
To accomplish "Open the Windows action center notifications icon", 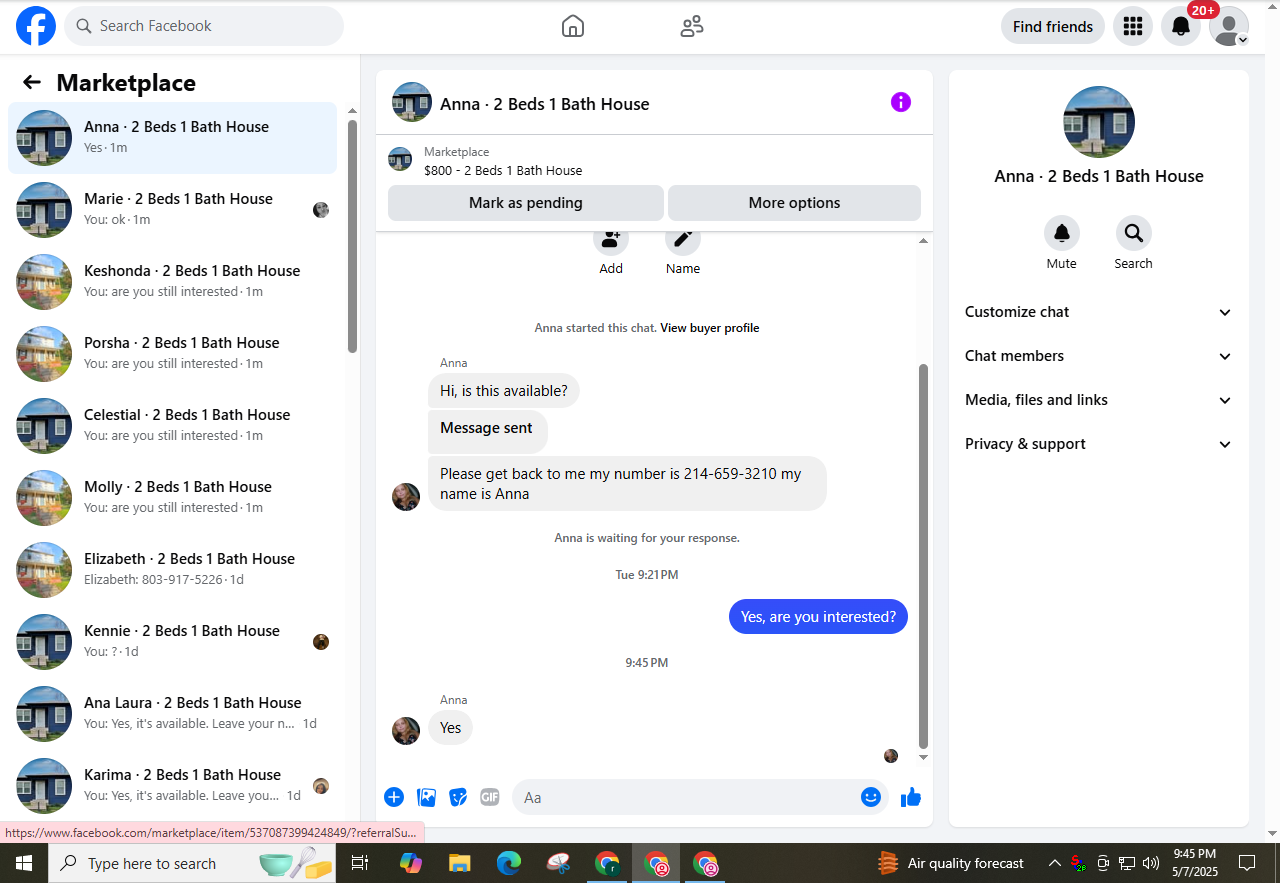I will 1247,863.
